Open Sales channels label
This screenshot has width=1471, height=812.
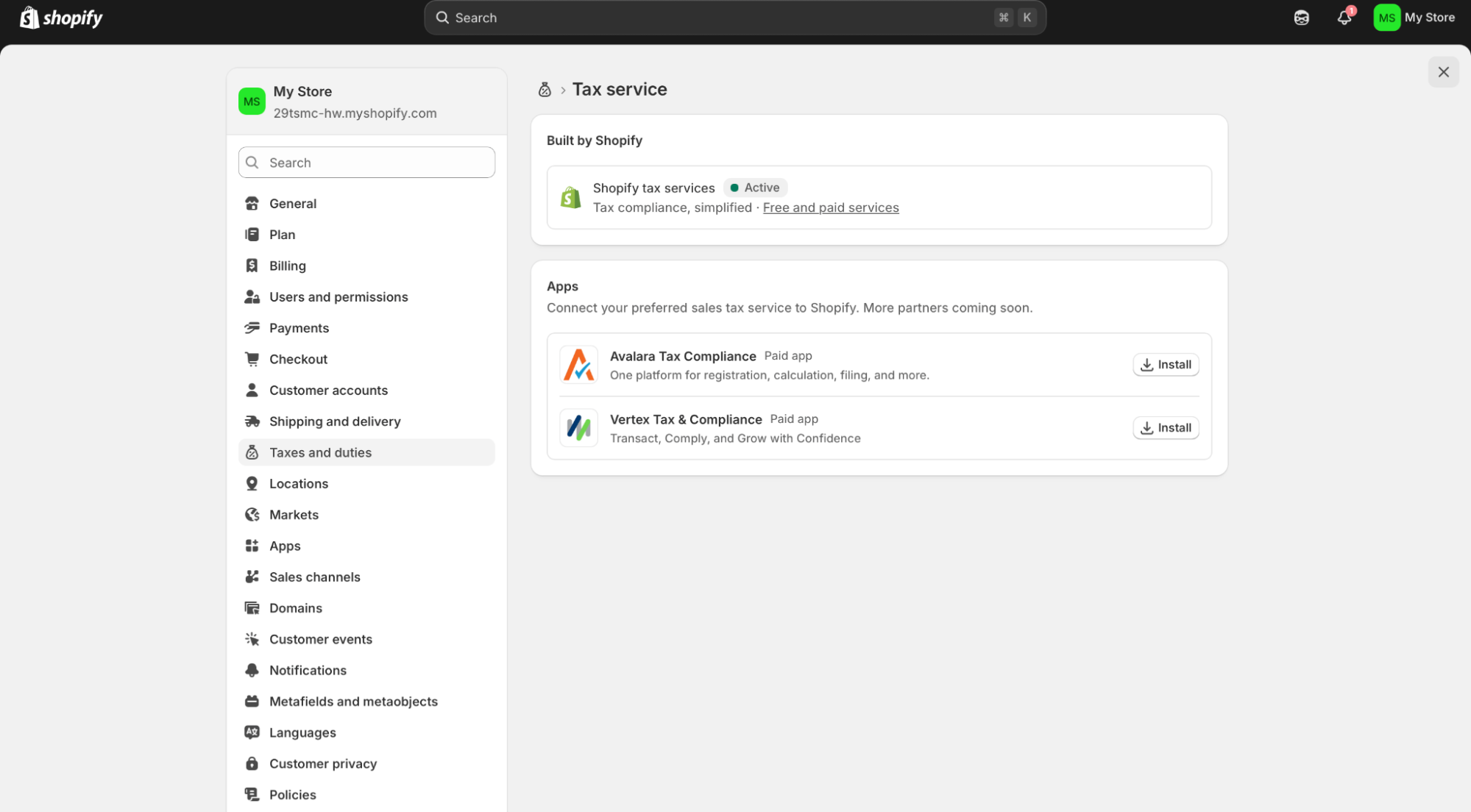315,577
